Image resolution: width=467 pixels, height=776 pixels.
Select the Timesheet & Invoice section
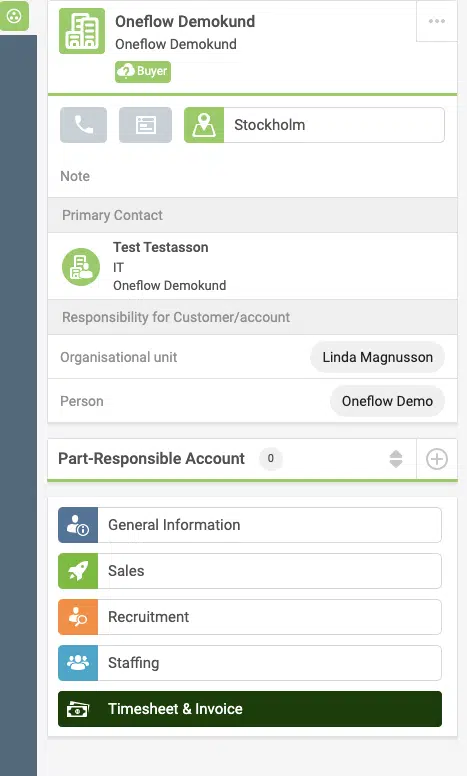pyautogui.click(x=250, y=709)
